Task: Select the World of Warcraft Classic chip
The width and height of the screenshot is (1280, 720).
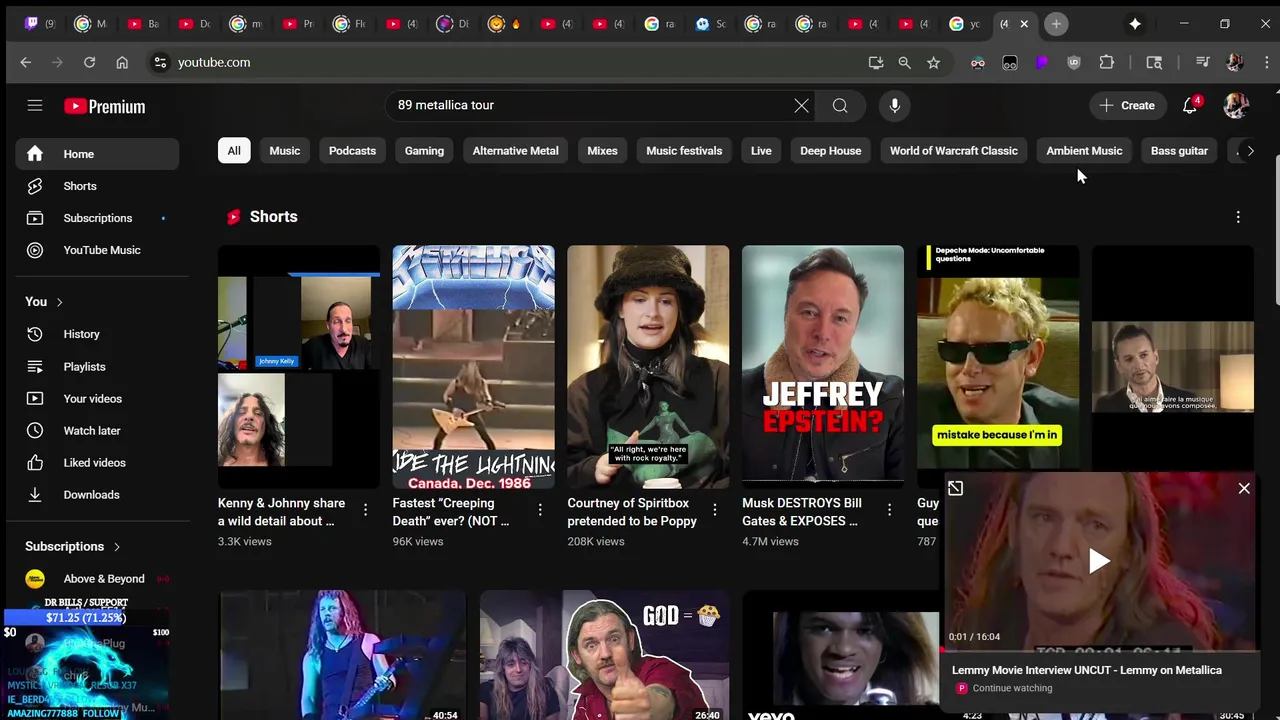Action: point(954,151)
